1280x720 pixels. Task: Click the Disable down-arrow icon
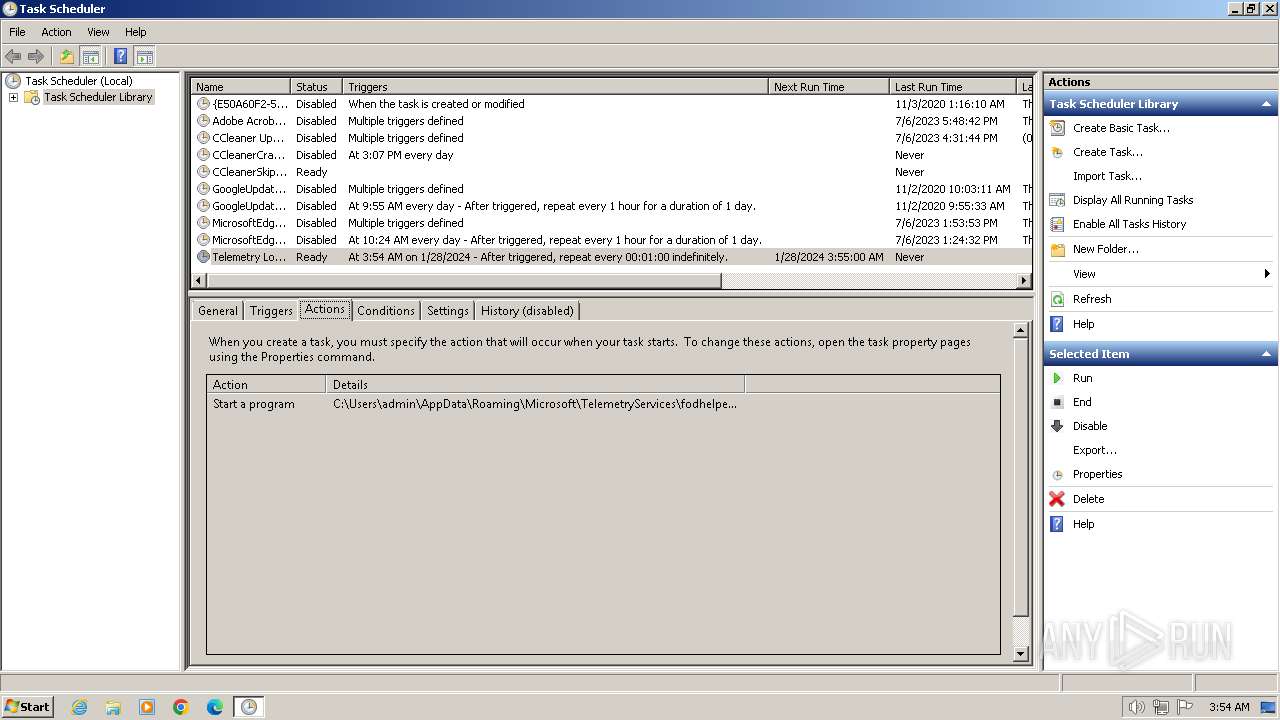pyautogui.click(x=1057, y=426)
